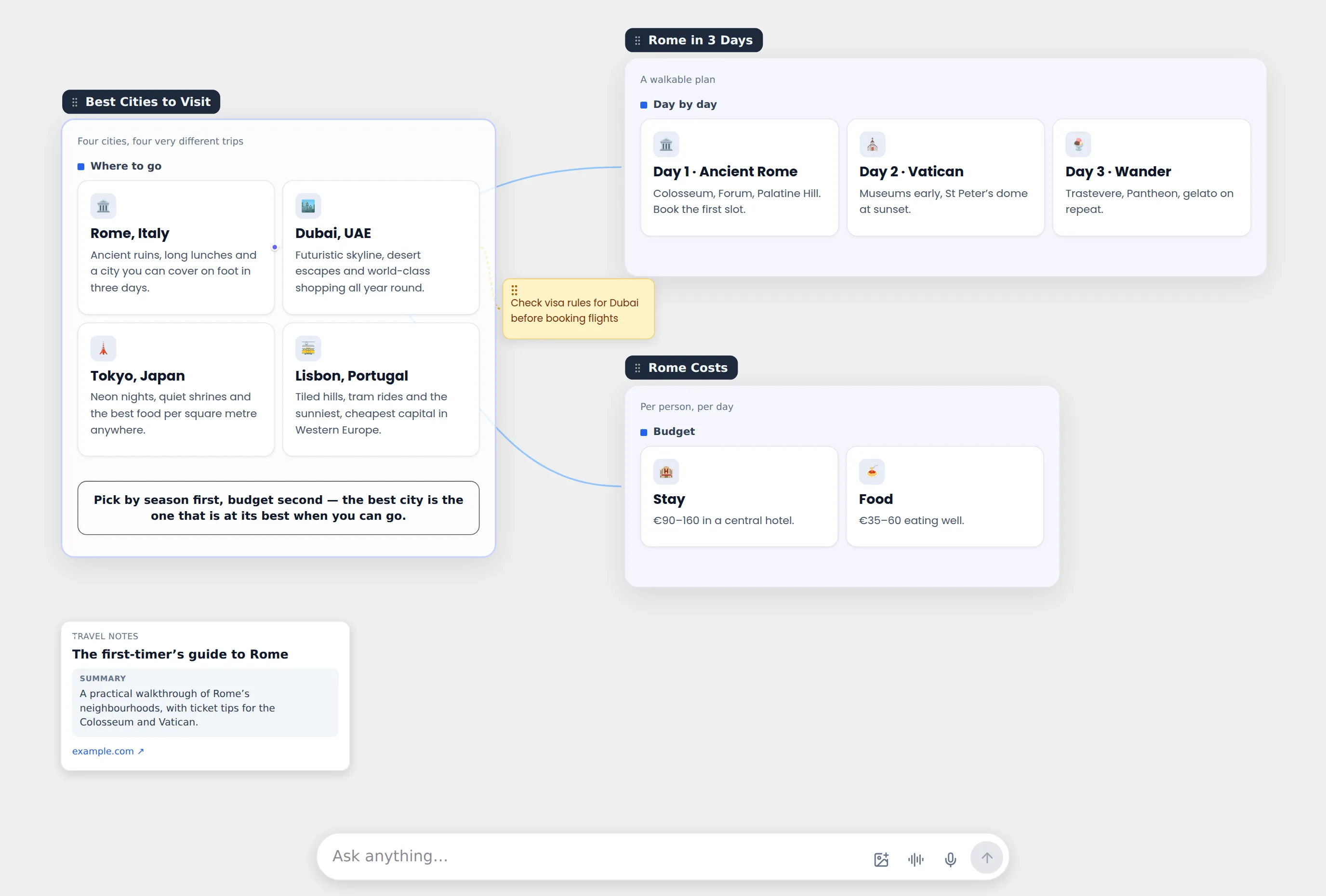
Task: Select the Rome, Italy card title
Action: (x=130, y=233)
